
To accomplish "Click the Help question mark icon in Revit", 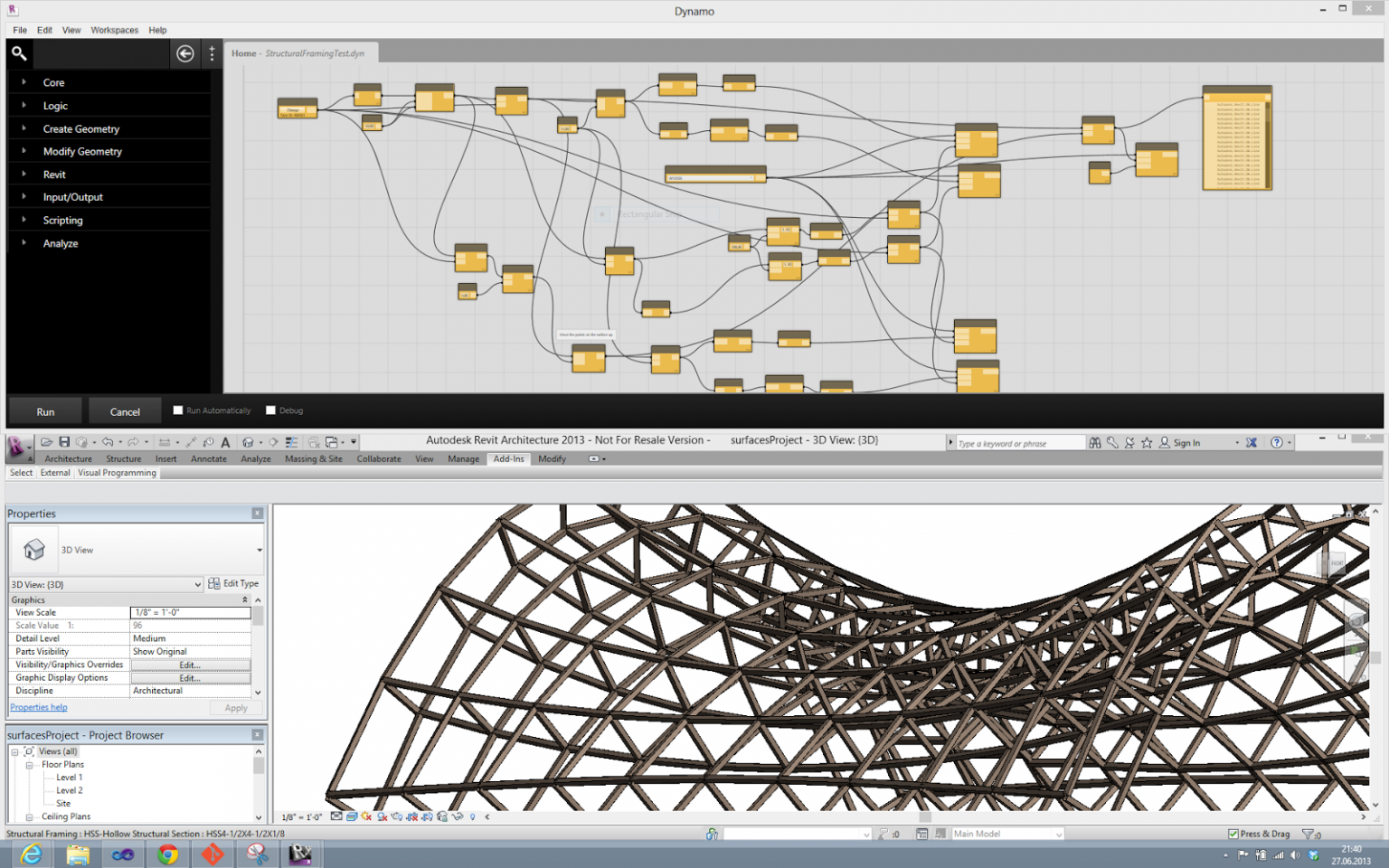I will (1276, 442).
